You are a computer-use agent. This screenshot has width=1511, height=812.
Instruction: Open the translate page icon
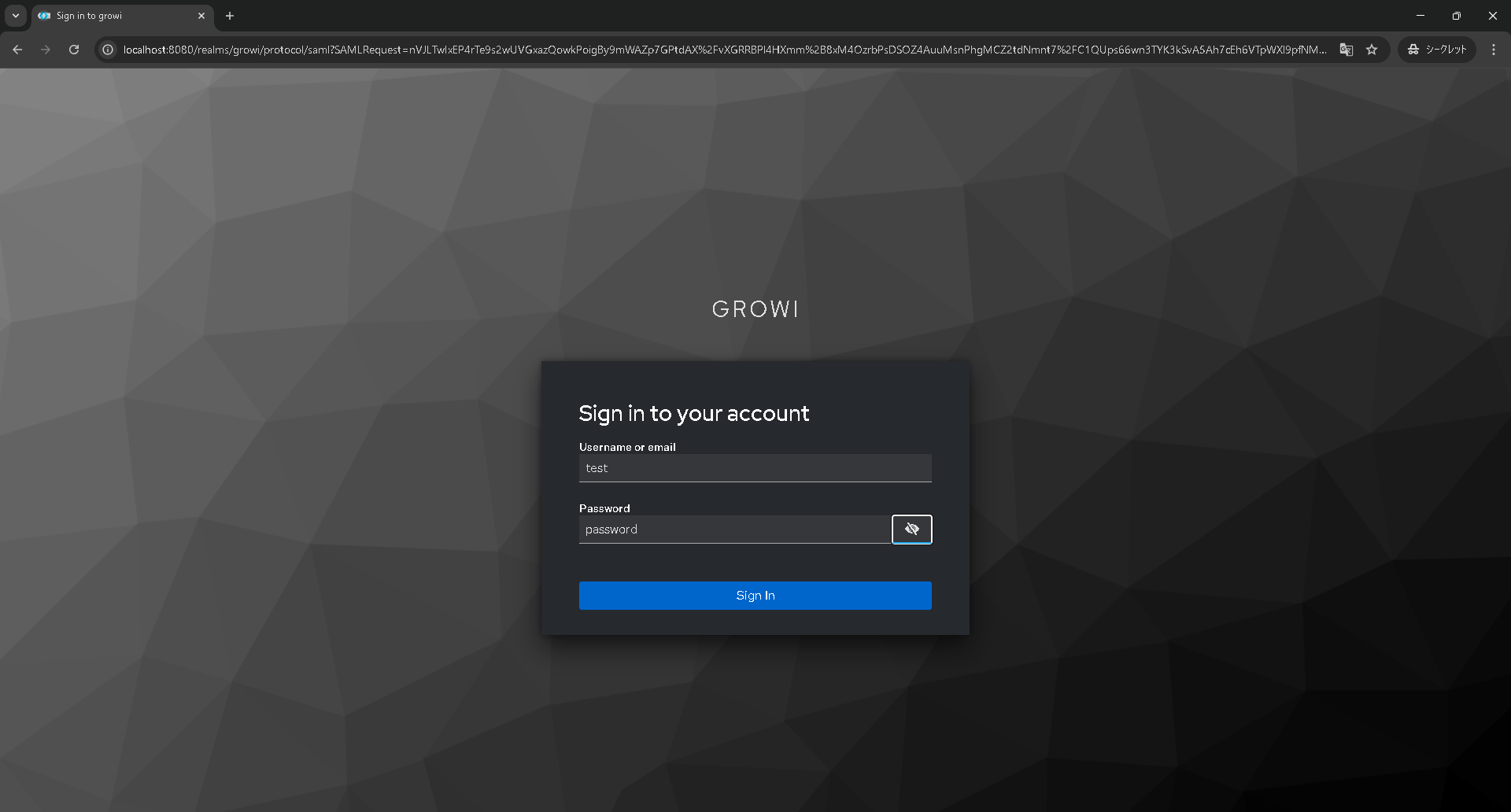coord(1347,50)
